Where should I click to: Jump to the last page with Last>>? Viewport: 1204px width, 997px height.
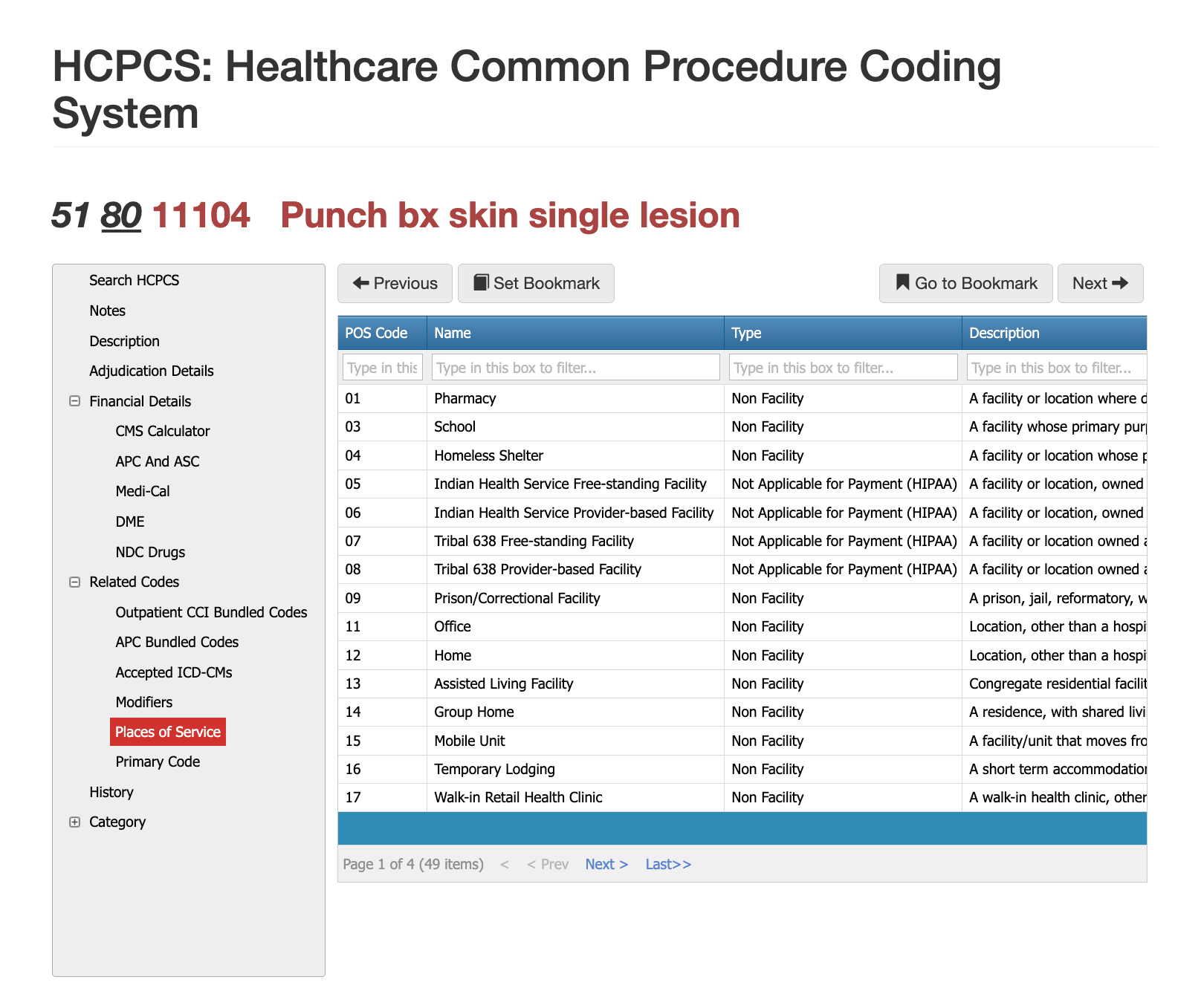click(x=667, y=864)
